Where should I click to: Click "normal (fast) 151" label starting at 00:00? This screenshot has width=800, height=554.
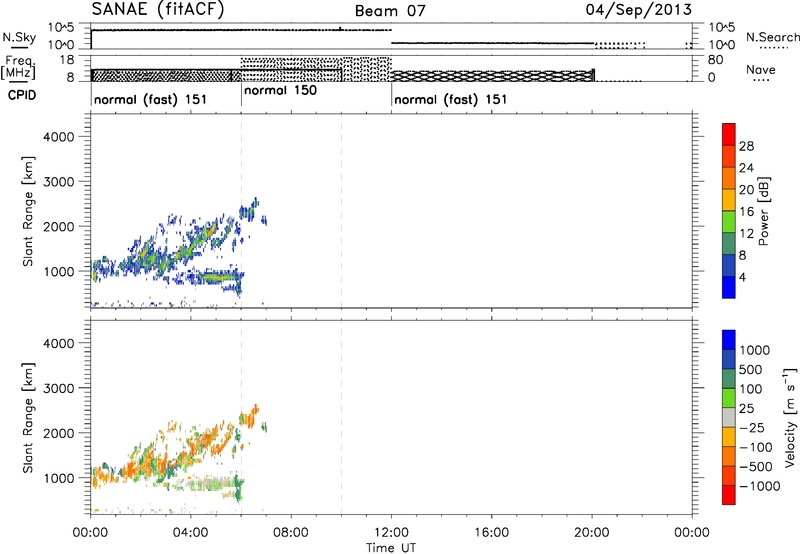[x=151, y=99]
